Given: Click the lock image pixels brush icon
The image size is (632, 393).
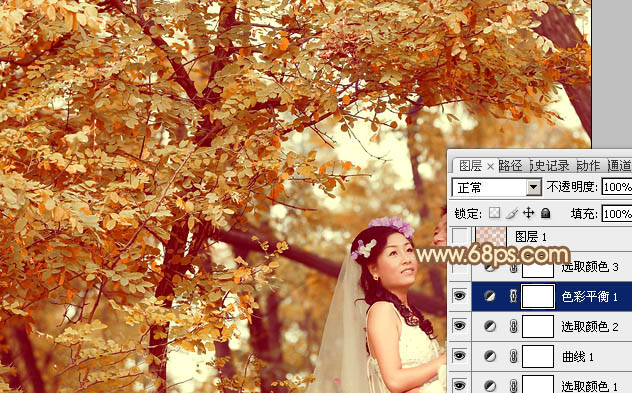Looking at the screenshot, I should (x=511, y=213).
